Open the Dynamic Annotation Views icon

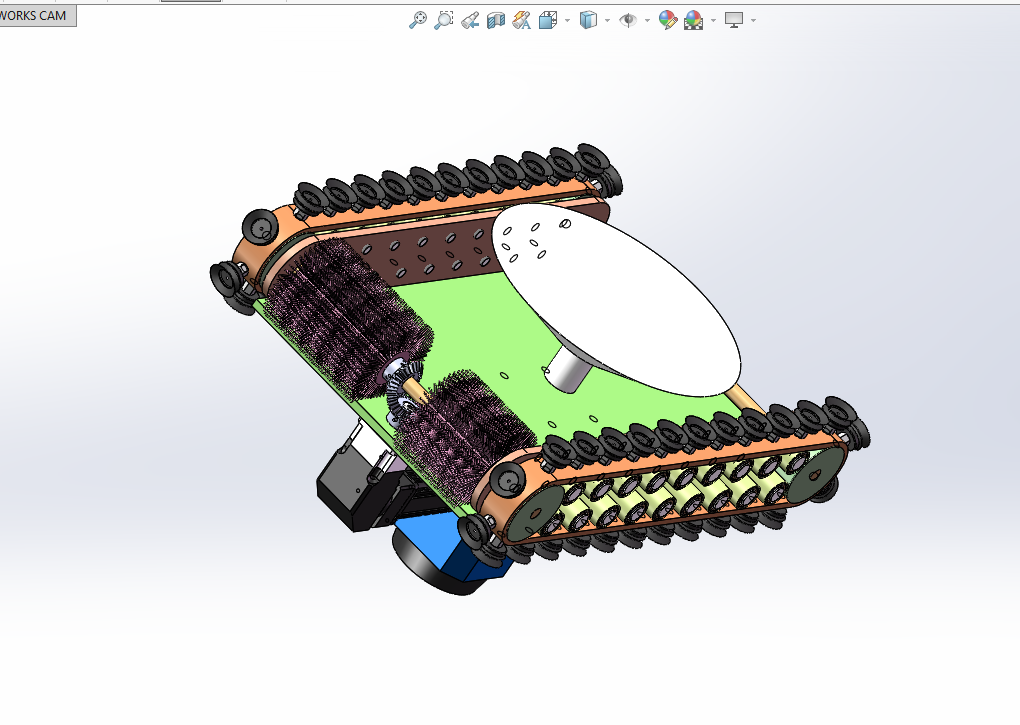pyautogui.click(x=522, y=20)
